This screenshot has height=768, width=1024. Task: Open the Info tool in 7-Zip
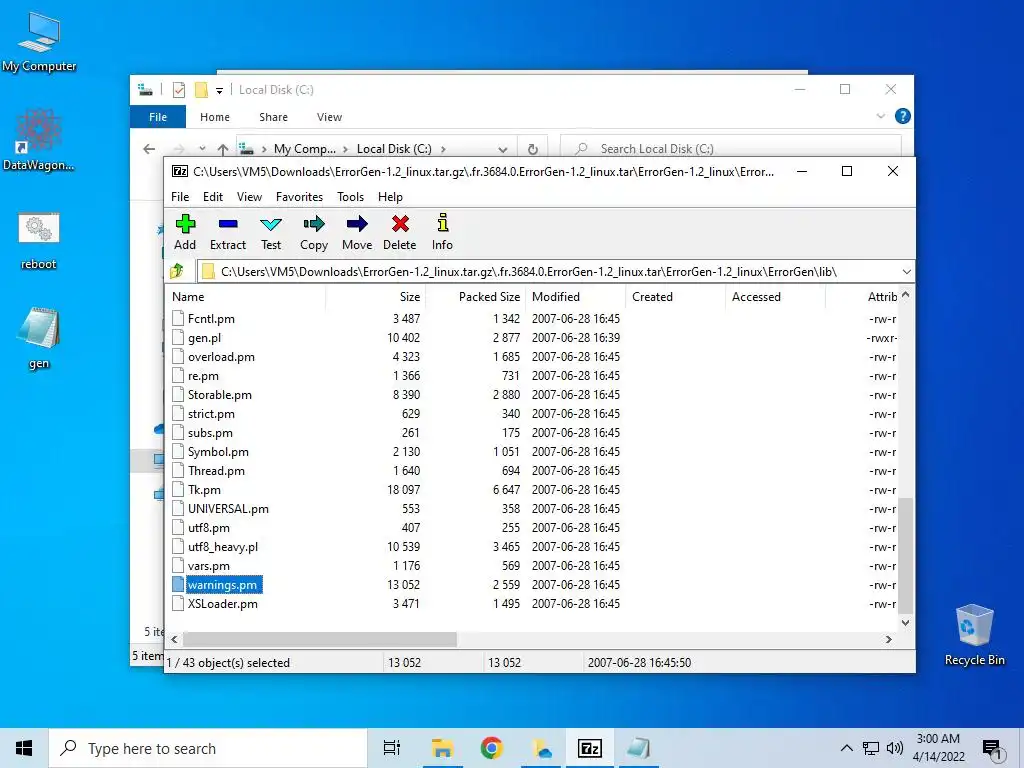(x=442, y=232)
